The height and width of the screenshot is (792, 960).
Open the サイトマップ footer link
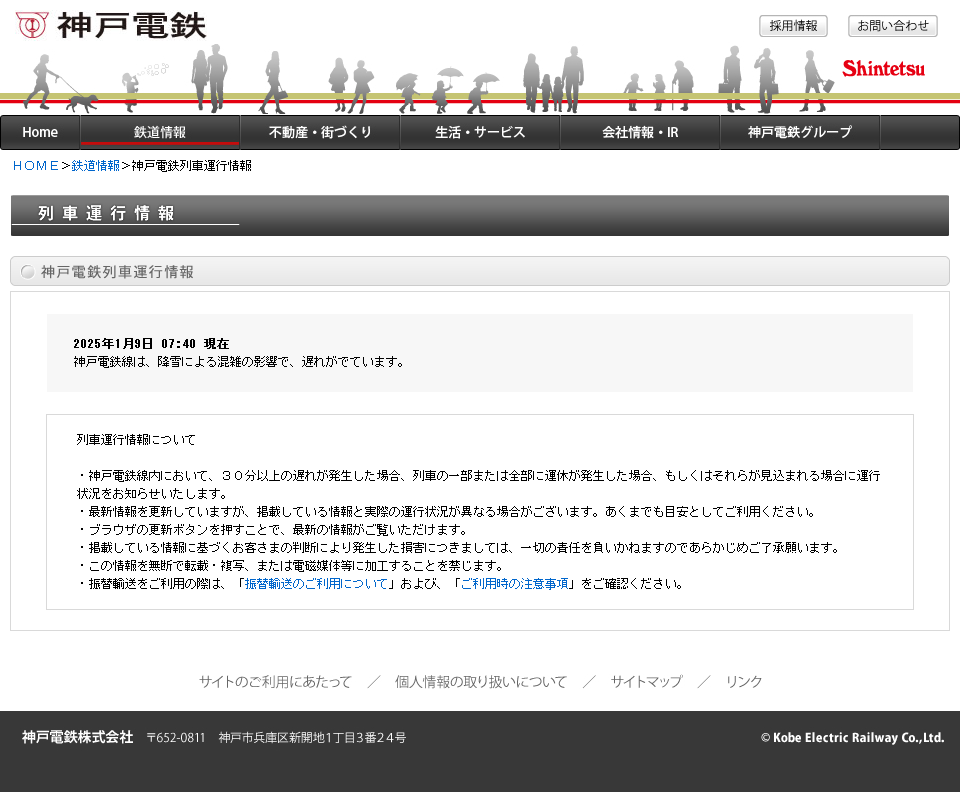[x=646, y=682]
